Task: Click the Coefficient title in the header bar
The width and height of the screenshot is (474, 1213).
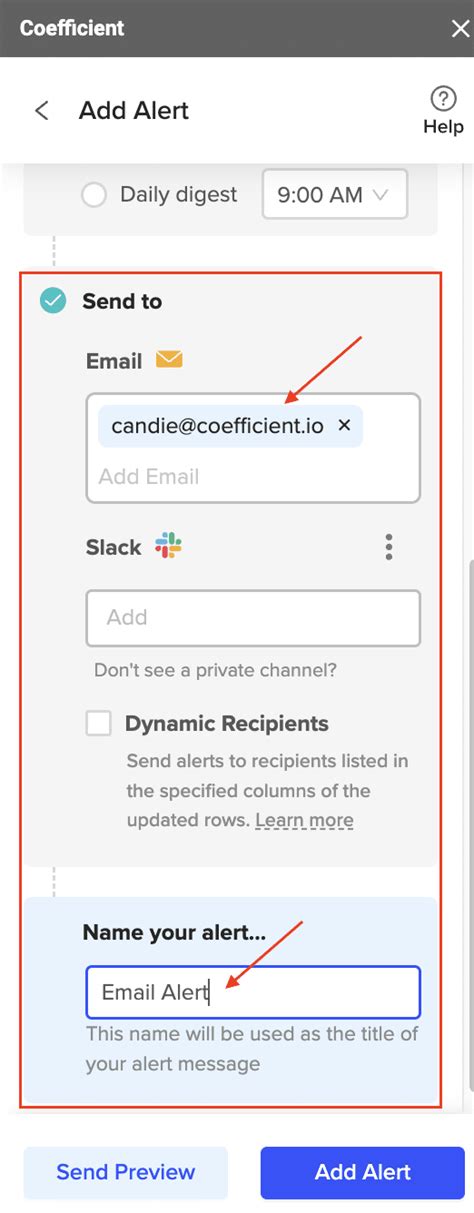Action: pyautogui.click(x=72, y=28)
